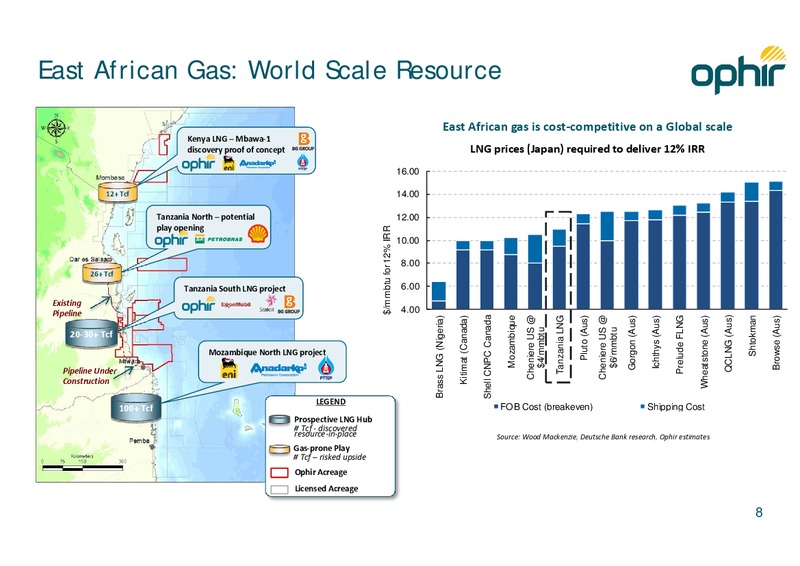Screen dimensions: 800x566
Task: Click the Browse (Aus) bar
Action: tap(776, 245)
